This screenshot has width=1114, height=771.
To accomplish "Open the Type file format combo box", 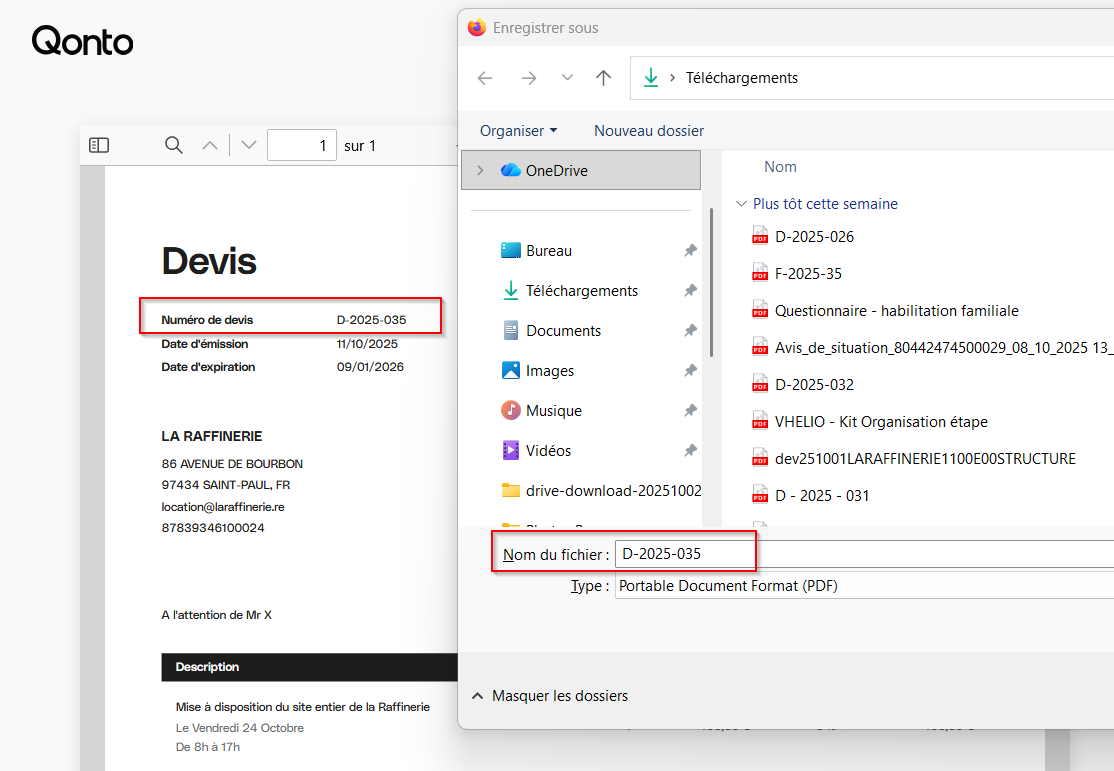I will 860,586.
